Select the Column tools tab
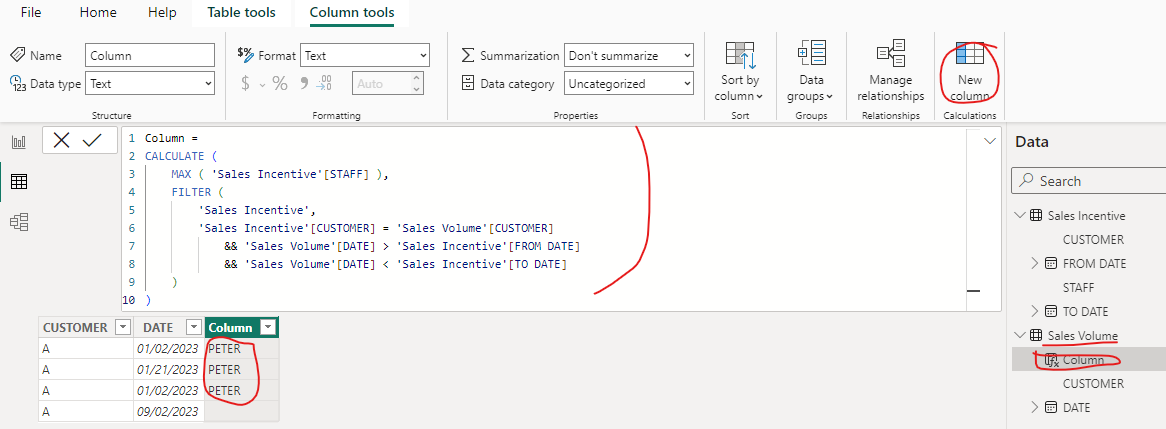1166x429 pixels. pos(352,13)
